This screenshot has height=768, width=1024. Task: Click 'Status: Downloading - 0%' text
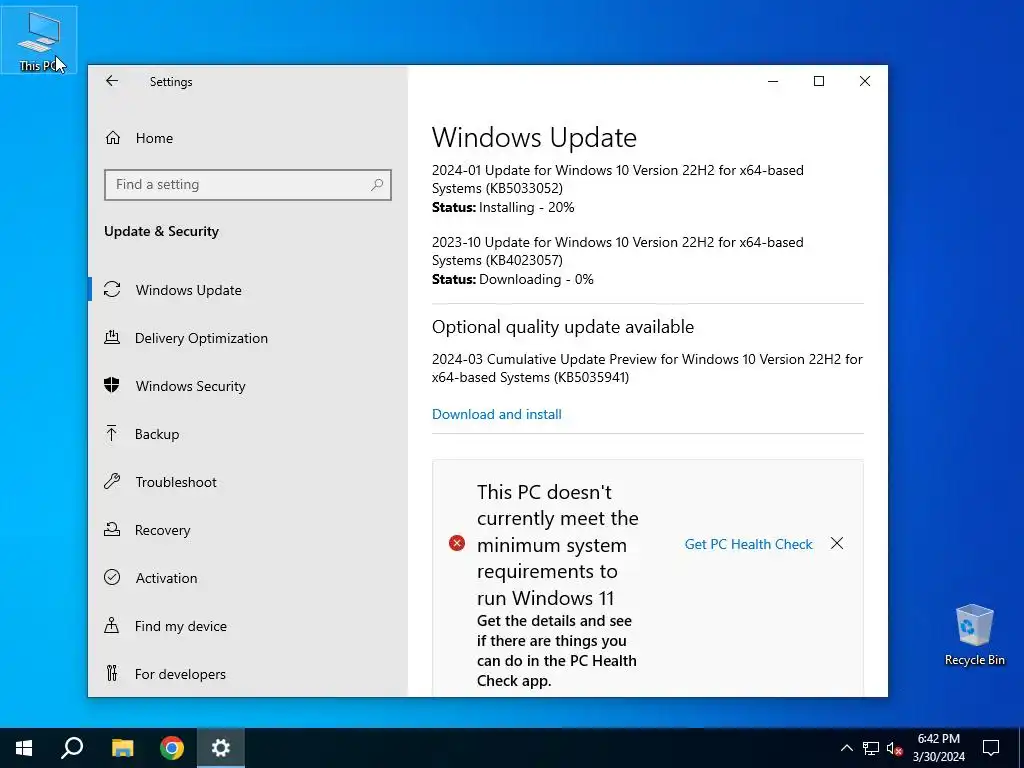[513, 279]
